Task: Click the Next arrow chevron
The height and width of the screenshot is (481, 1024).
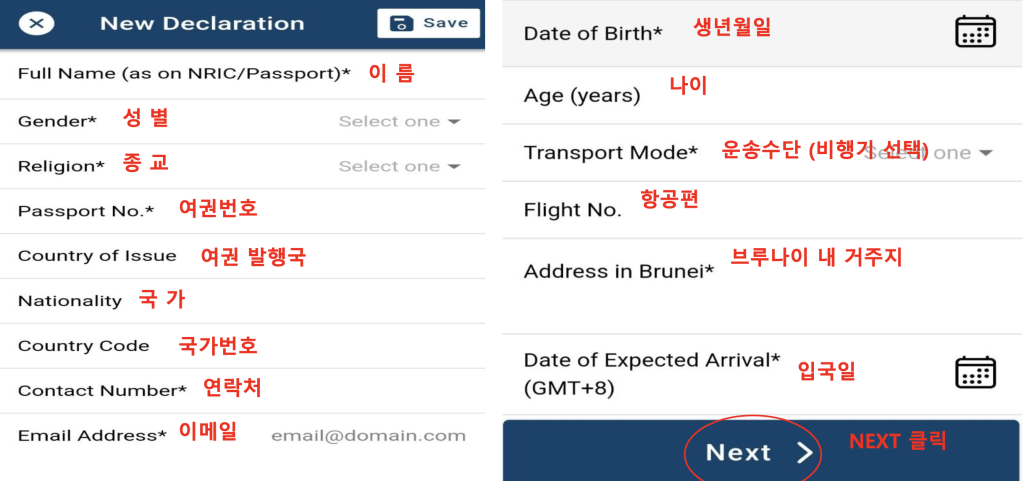Action: coord(805,453)
